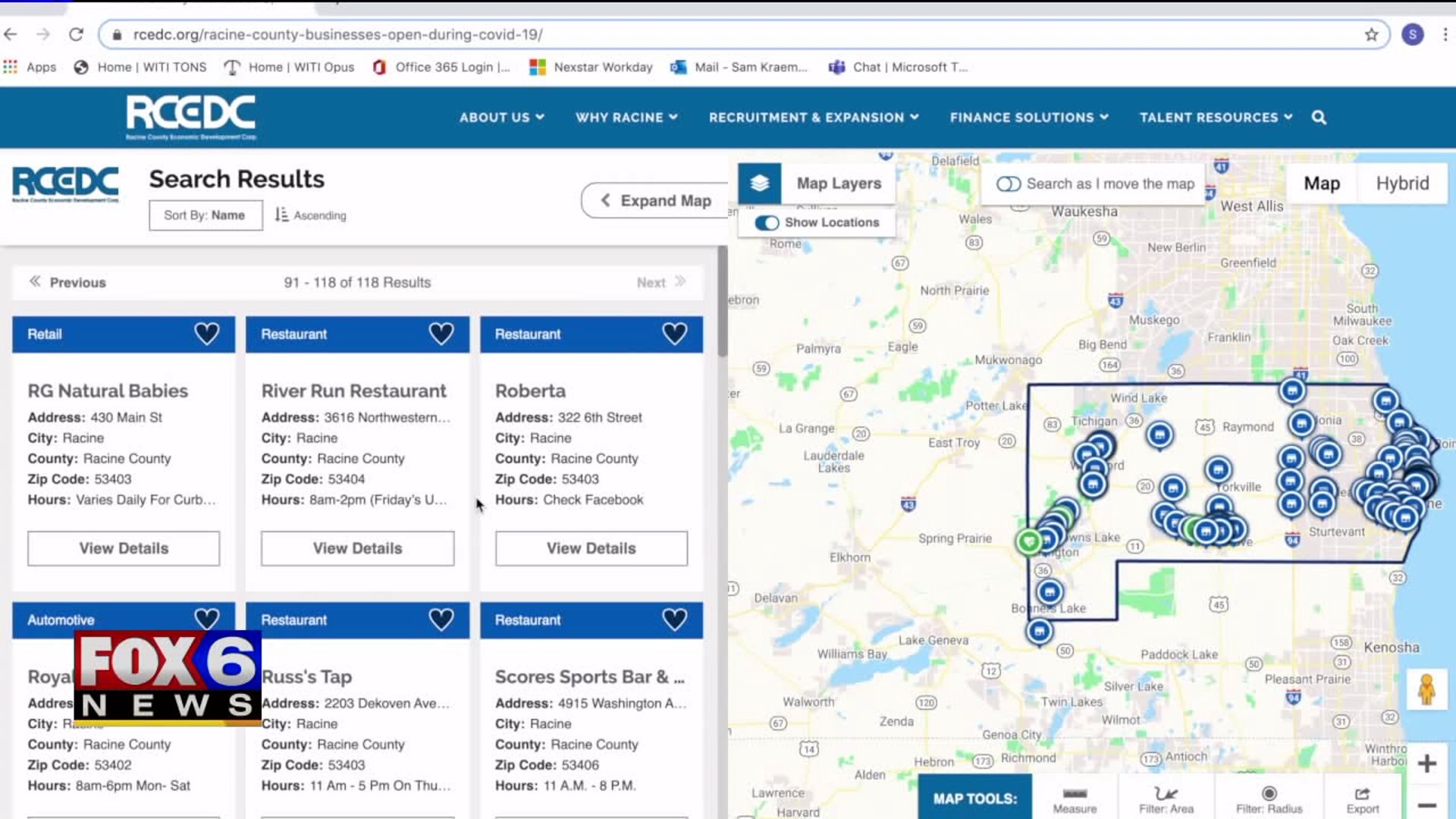Enable Search as I move the map
This screenshot has height=819, width=1456.
point(1009,184)
